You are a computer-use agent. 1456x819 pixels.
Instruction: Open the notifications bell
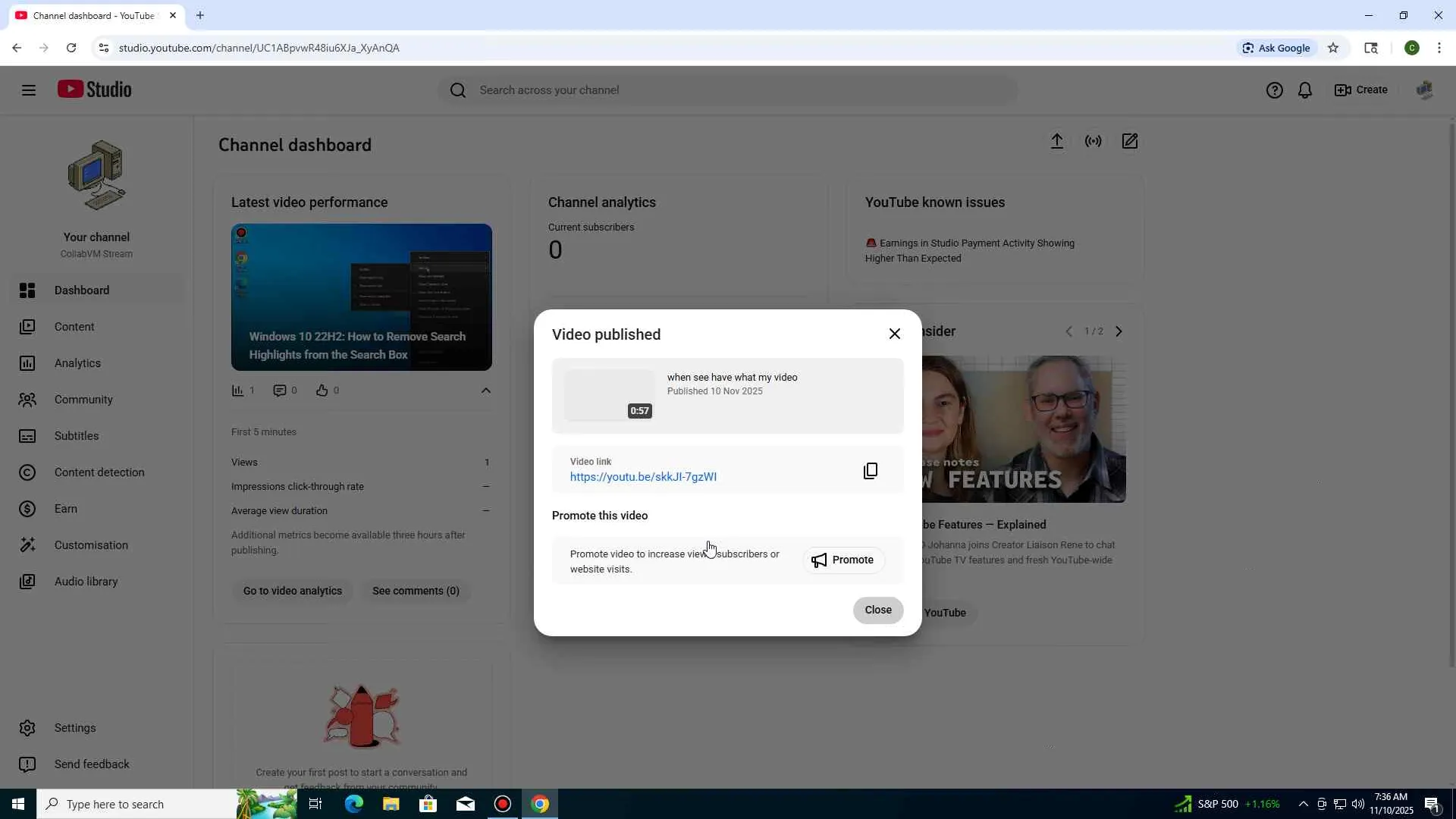point(1304,90)
